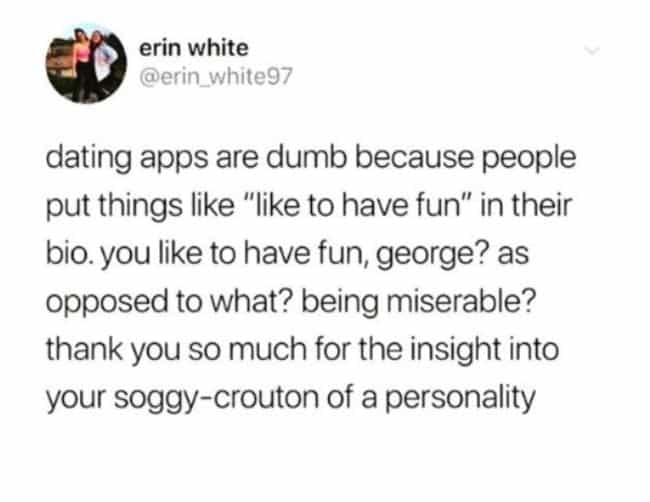Open the erin white display name link

click(x=194, y=48)
